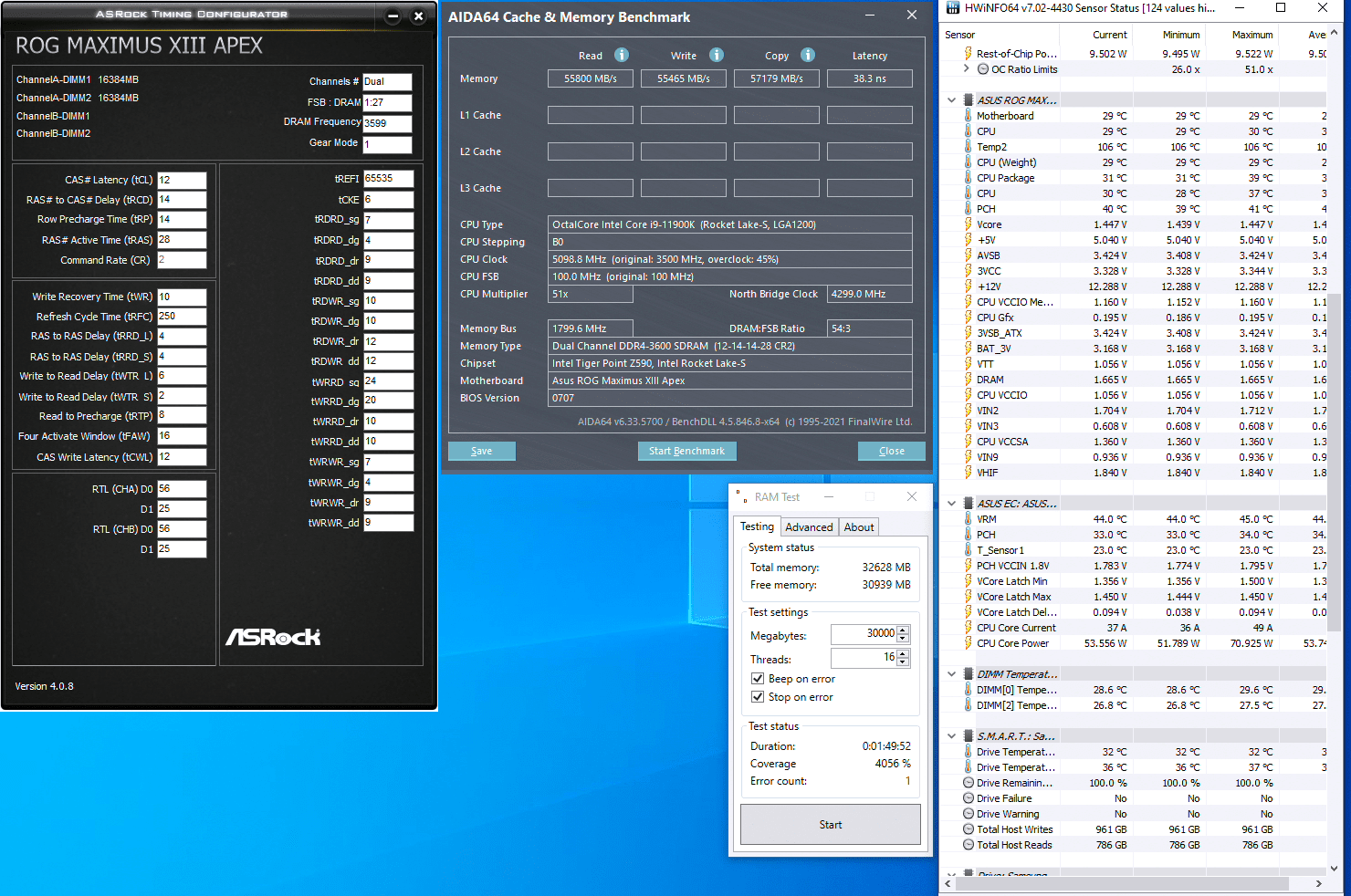Collapse the ASUS EC sensor group
The height and width of the screenshot is (896, 1351).
pos(952,504)
